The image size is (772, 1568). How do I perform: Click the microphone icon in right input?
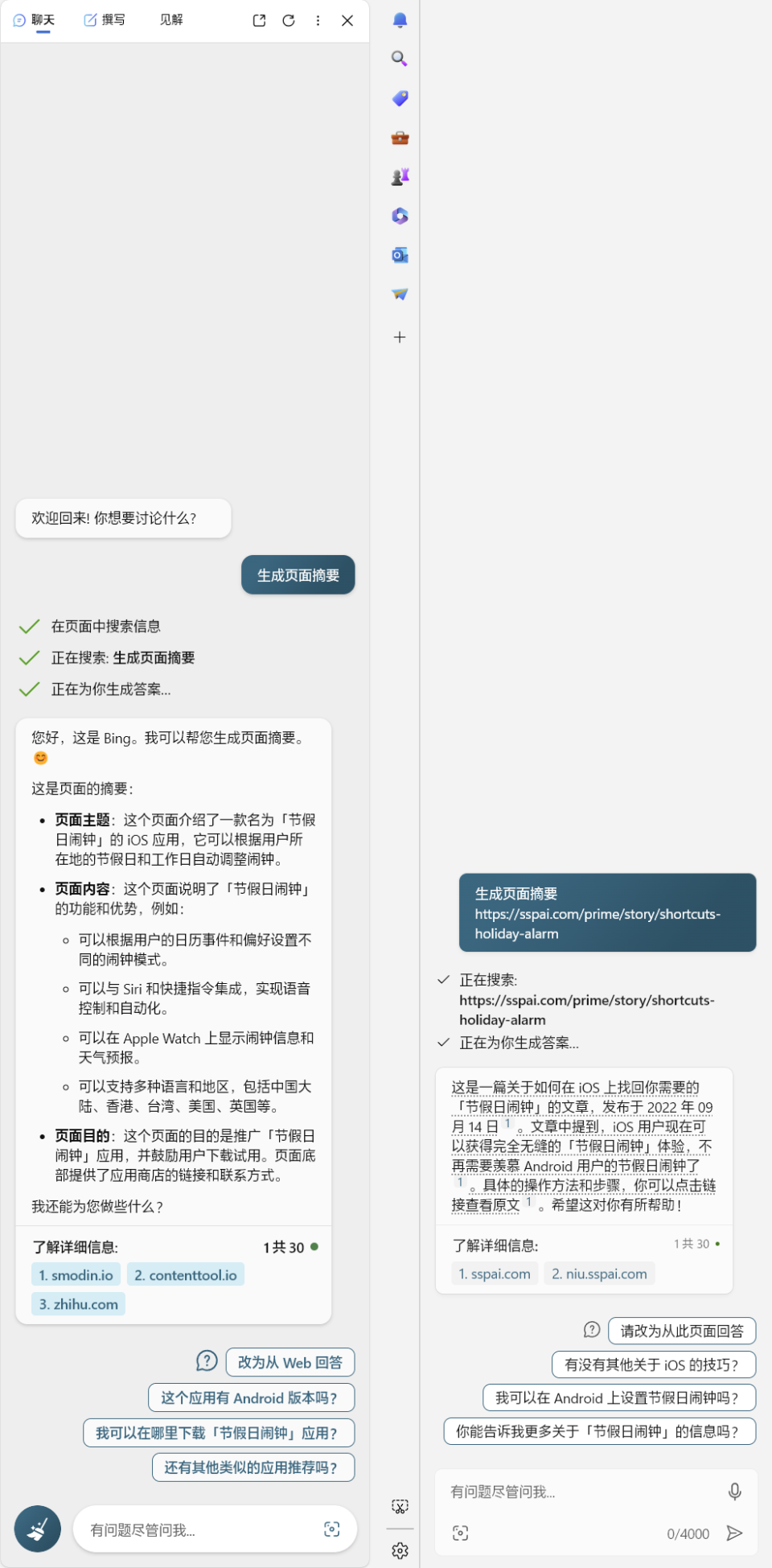pos(734,1492)
